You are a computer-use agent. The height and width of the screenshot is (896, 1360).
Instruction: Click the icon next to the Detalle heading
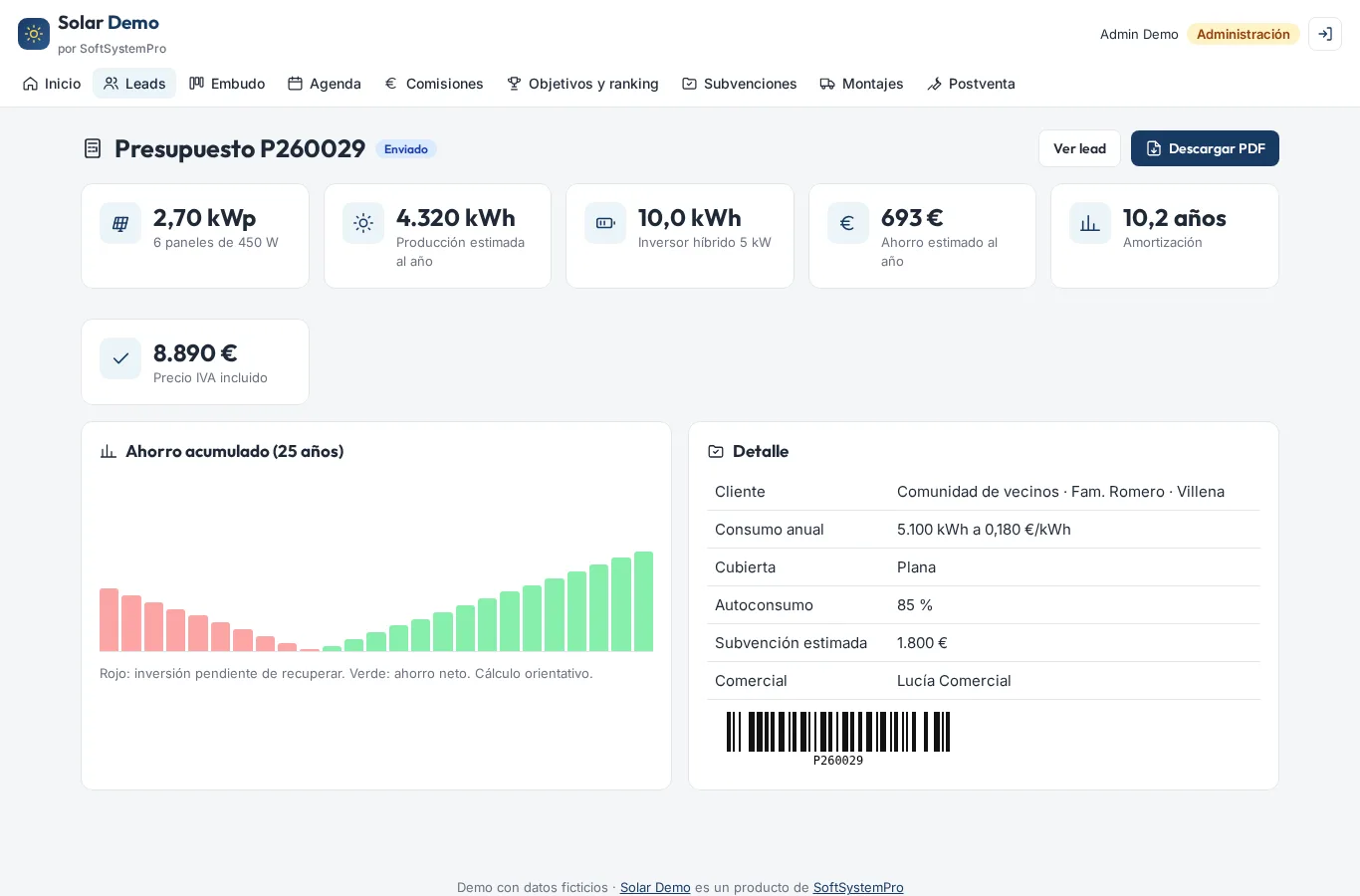click(x=716, y=452)
